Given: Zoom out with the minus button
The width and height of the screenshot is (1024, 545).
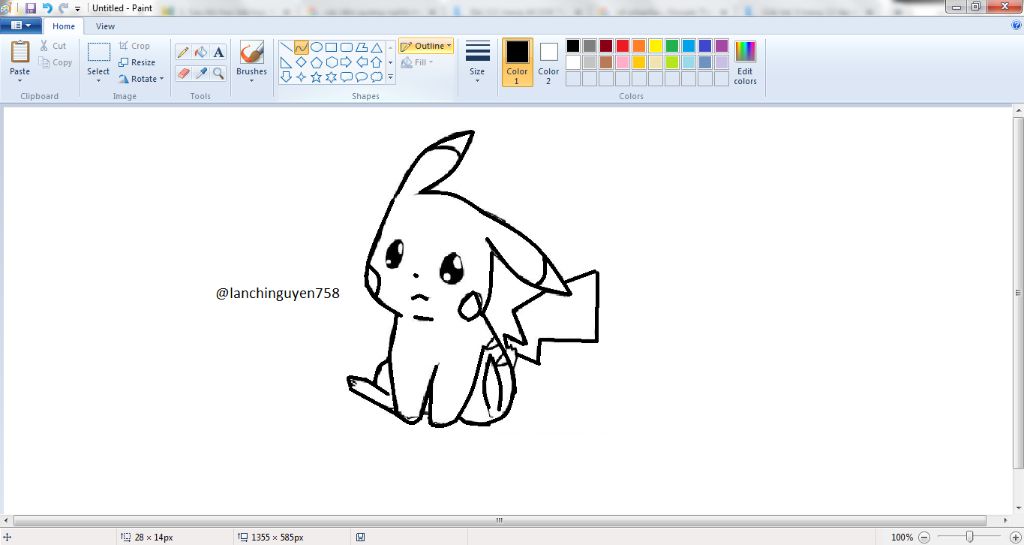Looking at the screenshot, I should point(923,537).
